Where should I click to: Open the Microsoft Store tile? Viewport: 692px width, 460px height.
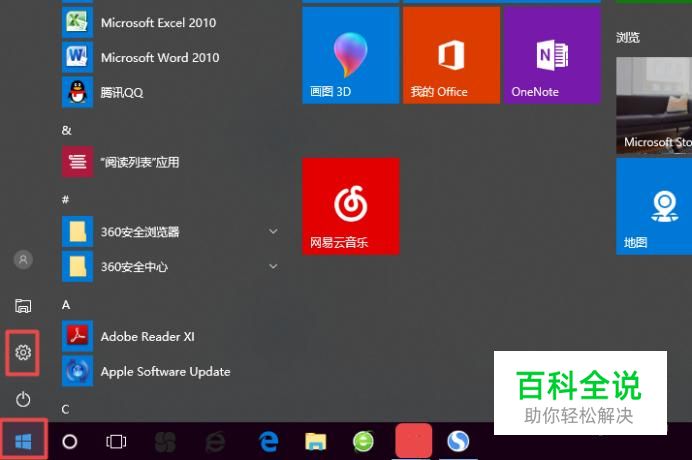point(654,105)
